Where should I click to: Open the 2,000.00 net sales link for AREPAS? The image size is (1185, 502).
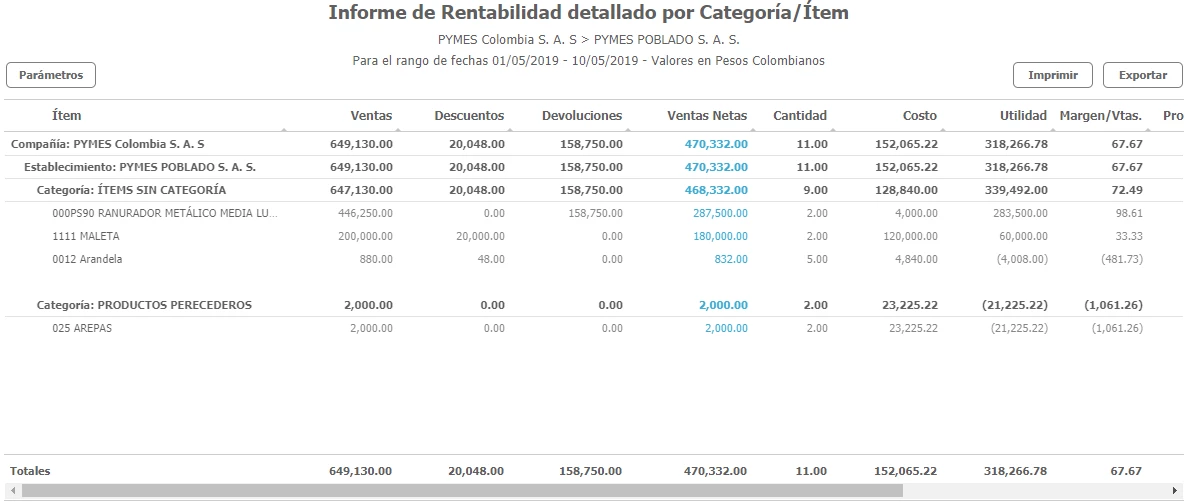pos(726,328)
